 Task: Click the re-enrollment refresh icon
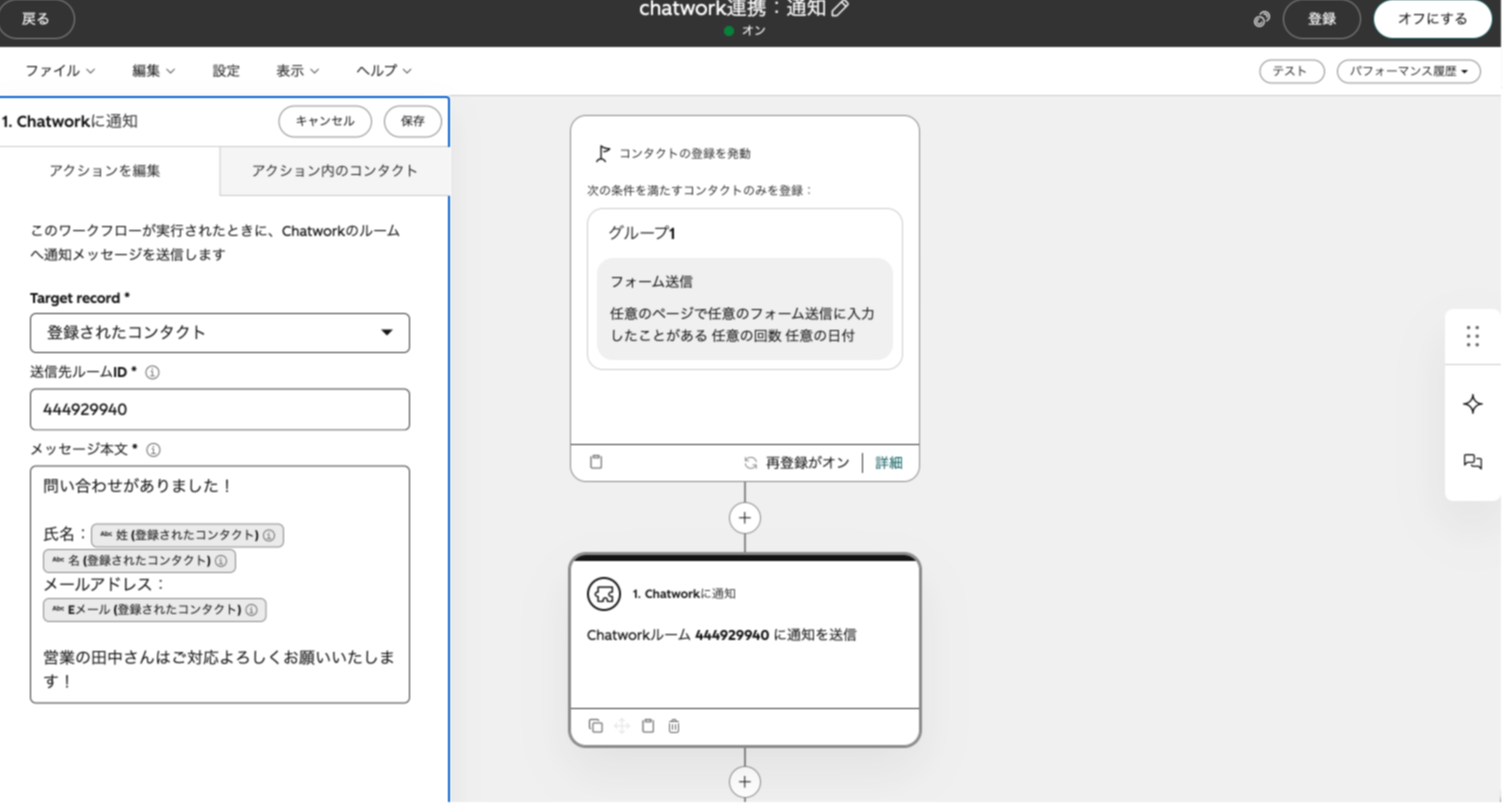[750, 463]
